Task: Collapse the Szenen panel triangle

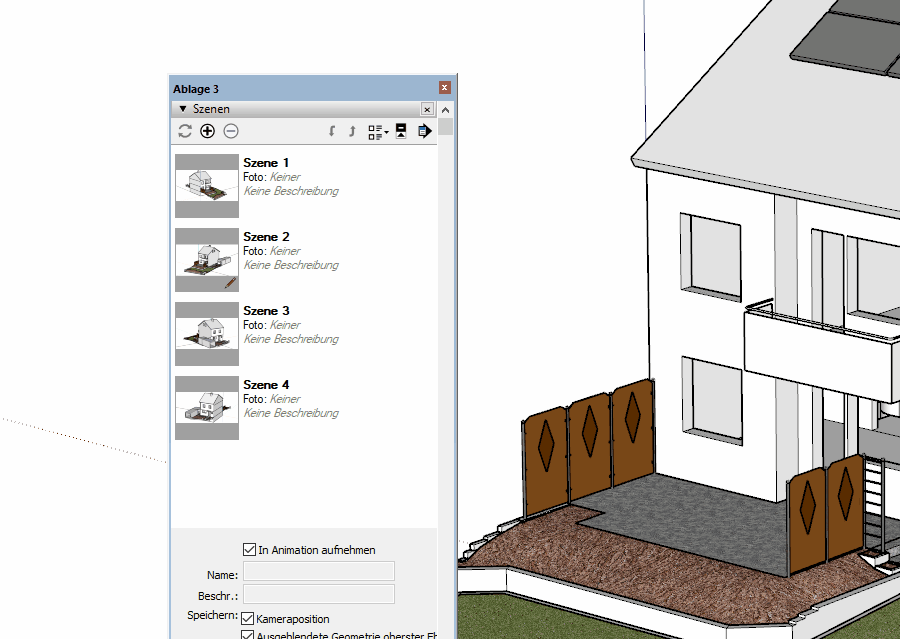Action: 182,109
